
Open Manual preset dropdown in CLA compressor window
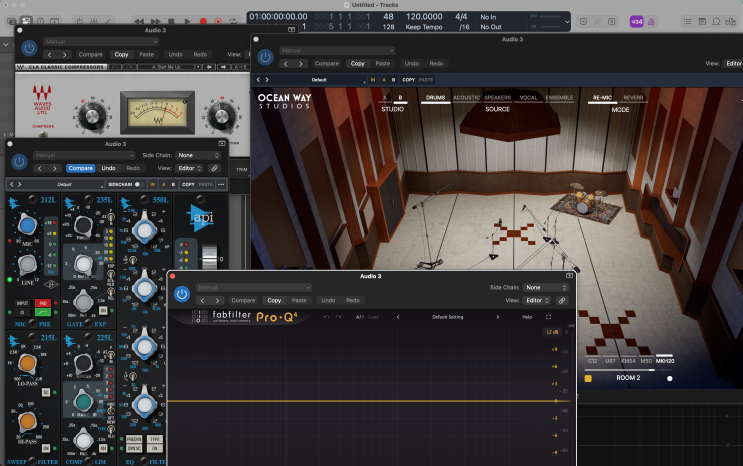coord(101,42)
